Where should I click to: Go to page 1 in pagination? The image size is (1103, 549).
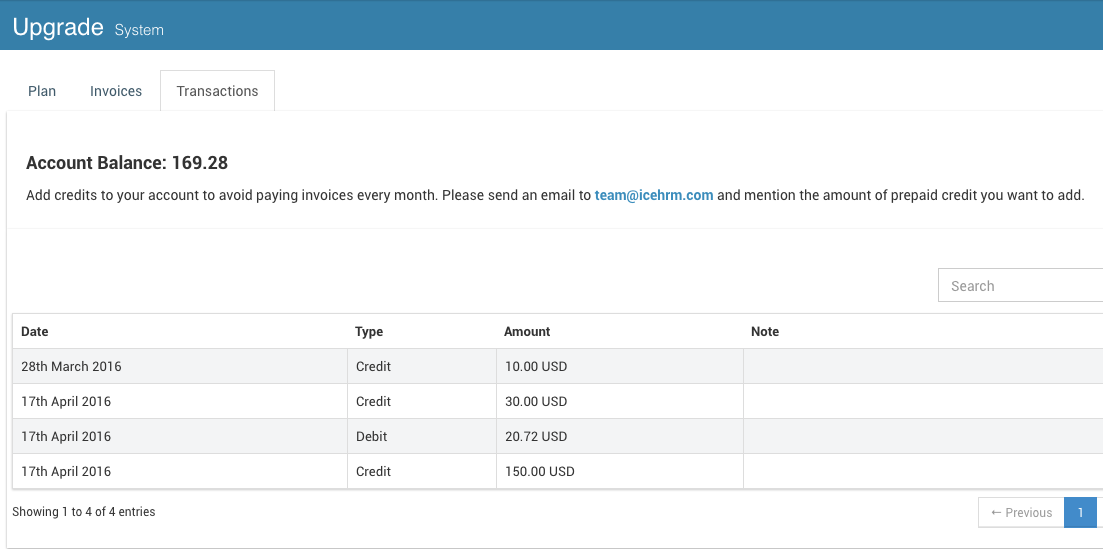(x=1080, y=512)
